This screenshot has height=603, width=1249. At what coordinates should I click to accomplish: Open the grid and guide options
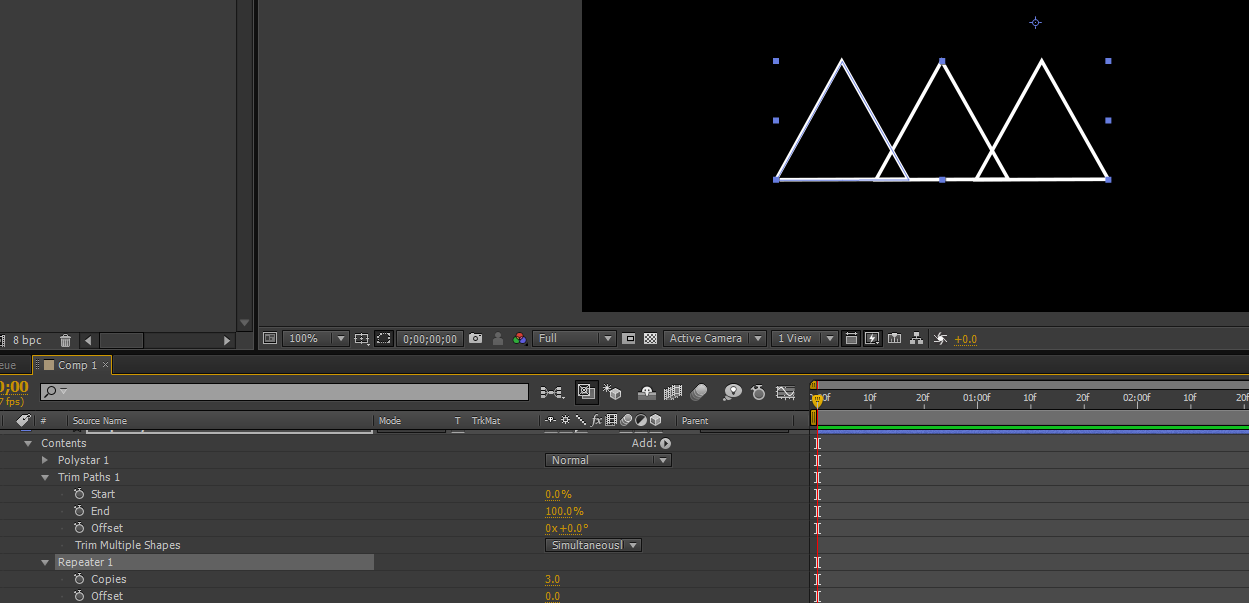point(362,339)
